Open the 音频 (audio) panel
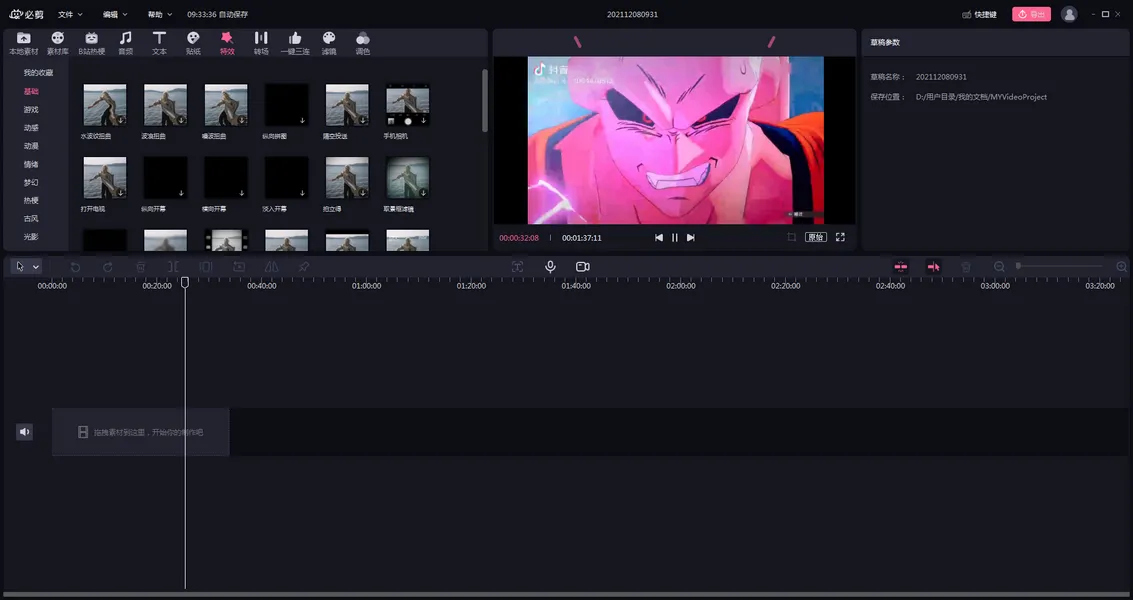 [x=124, y=42]
